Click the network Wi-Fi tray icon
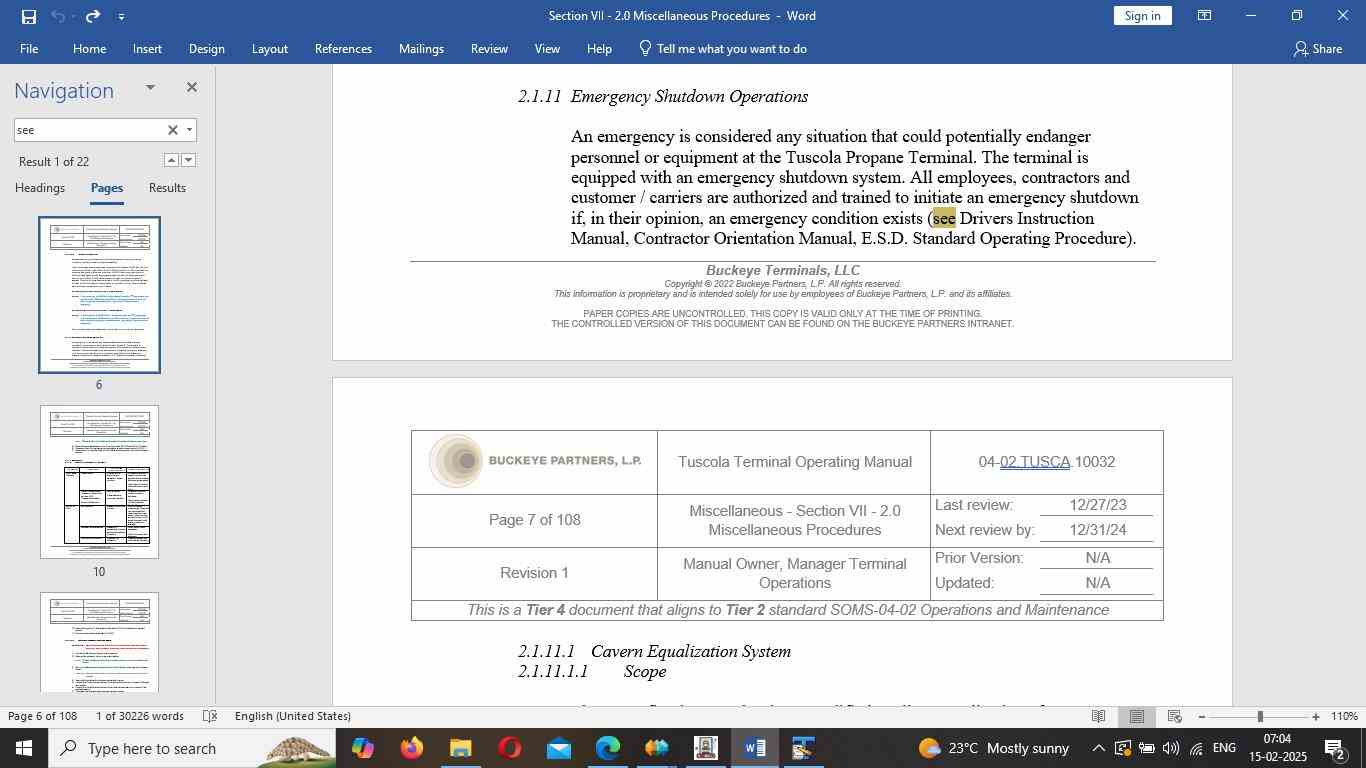Image resolution: width=1366 pixels, height=768 pixels. pyautogui.click(x=1196, y=748)
